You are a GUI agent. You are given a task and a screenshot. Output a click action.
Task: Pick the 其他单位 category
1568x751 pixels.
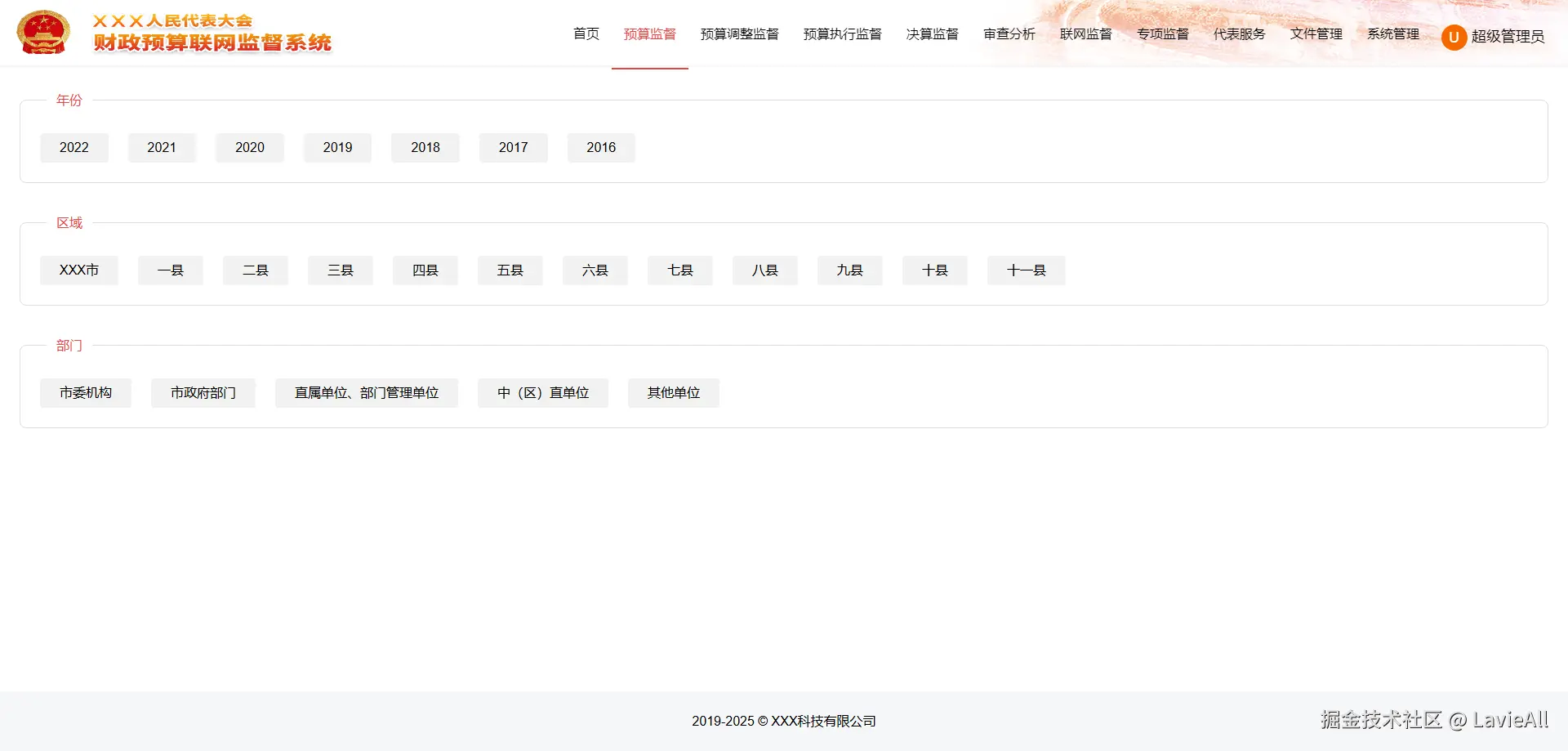tap(673, 392)
